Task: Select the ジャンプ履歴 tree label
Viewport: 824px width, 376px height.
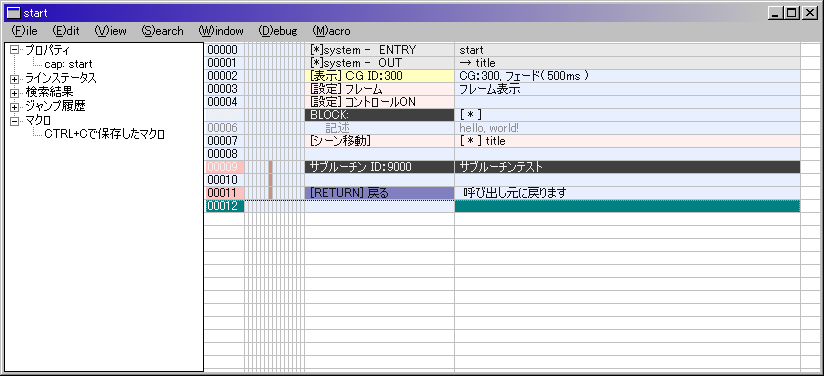Action: (55, 107)
